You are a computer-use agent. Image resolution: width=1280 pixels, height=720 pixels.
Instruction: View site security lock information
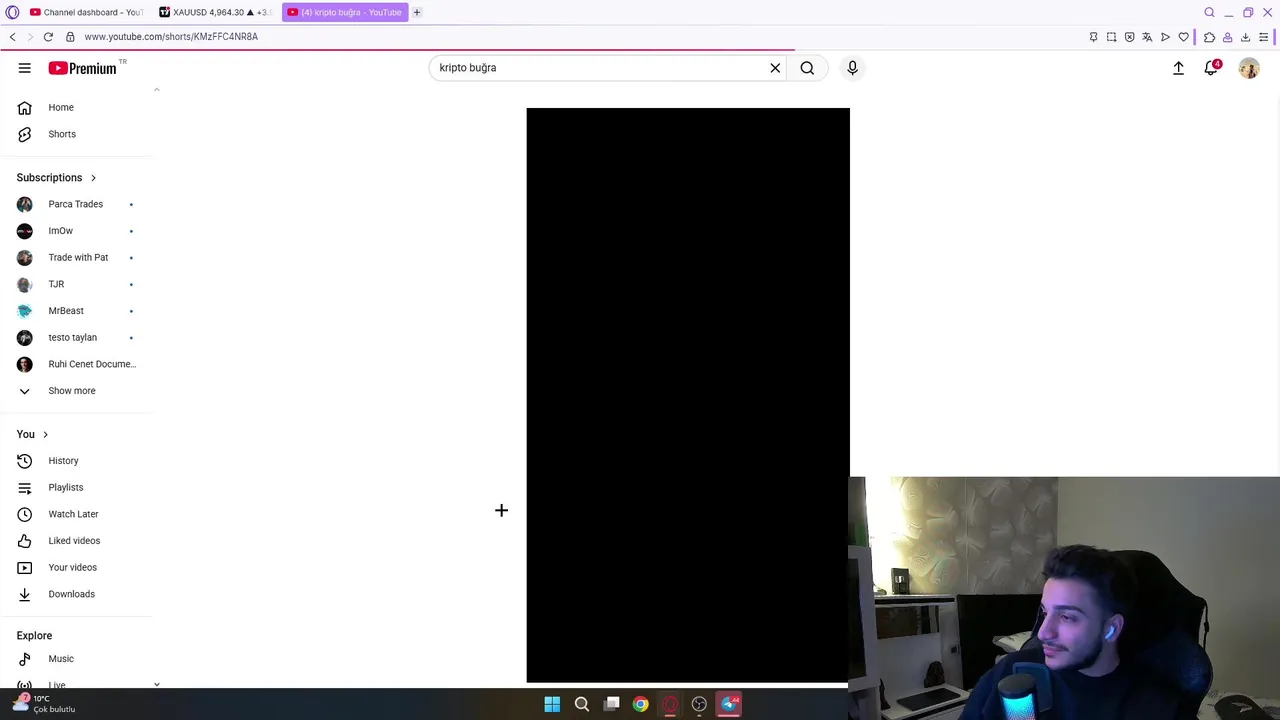(x=70, y=37)
